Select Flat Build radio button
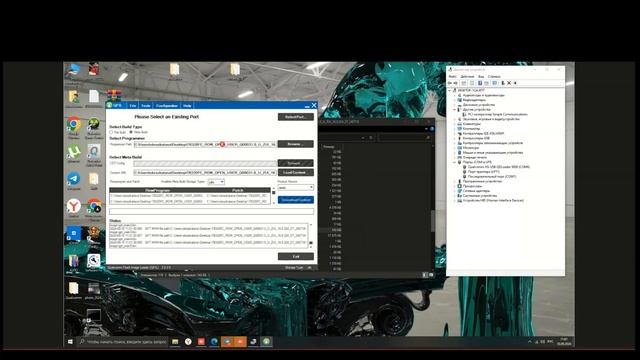The image size is (640, 360). (x=111, y=132)
